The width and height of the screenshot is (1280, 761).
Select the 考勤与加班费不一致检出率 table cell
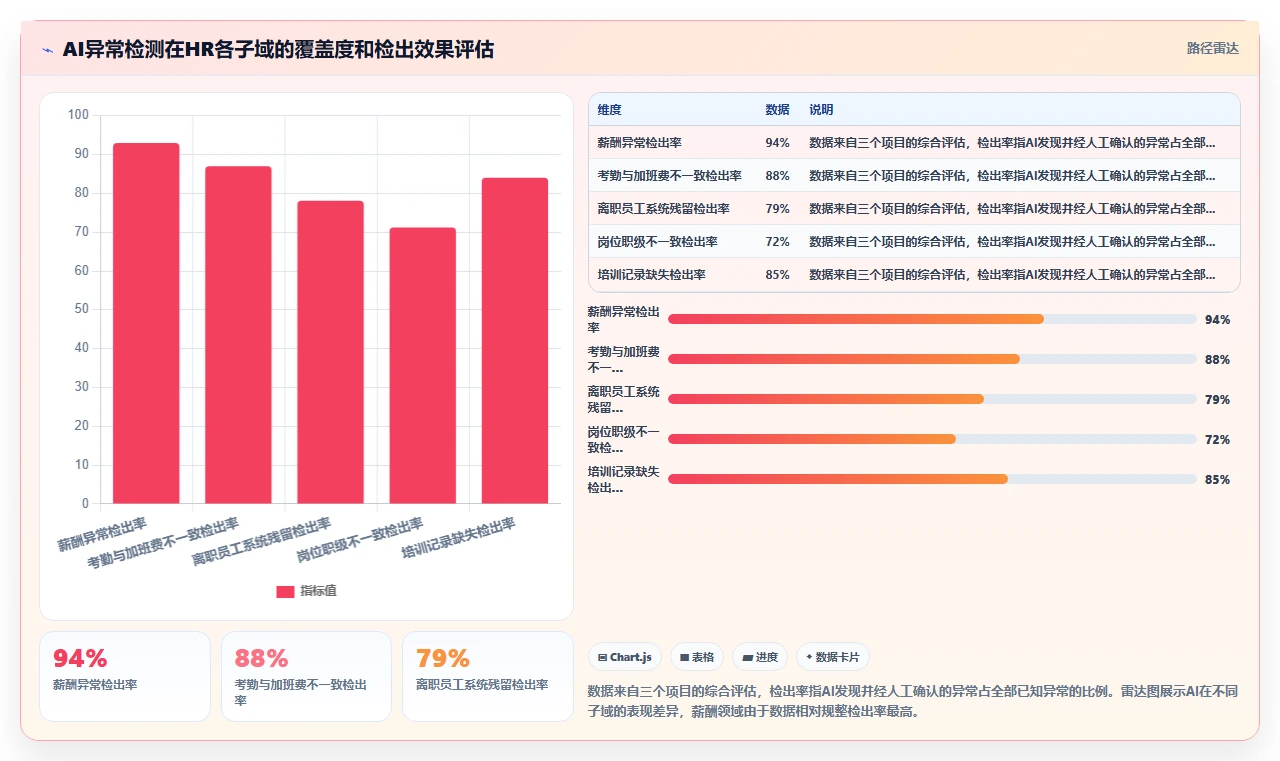669,176
